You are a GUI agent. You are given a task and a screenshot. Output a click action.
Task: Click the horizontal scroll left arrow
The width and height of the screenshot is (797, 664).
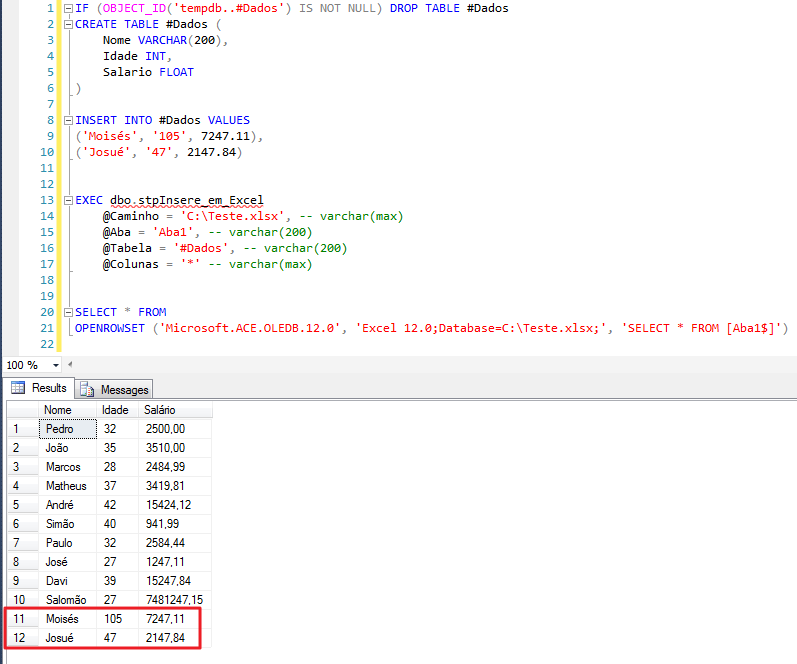point(70,364)
